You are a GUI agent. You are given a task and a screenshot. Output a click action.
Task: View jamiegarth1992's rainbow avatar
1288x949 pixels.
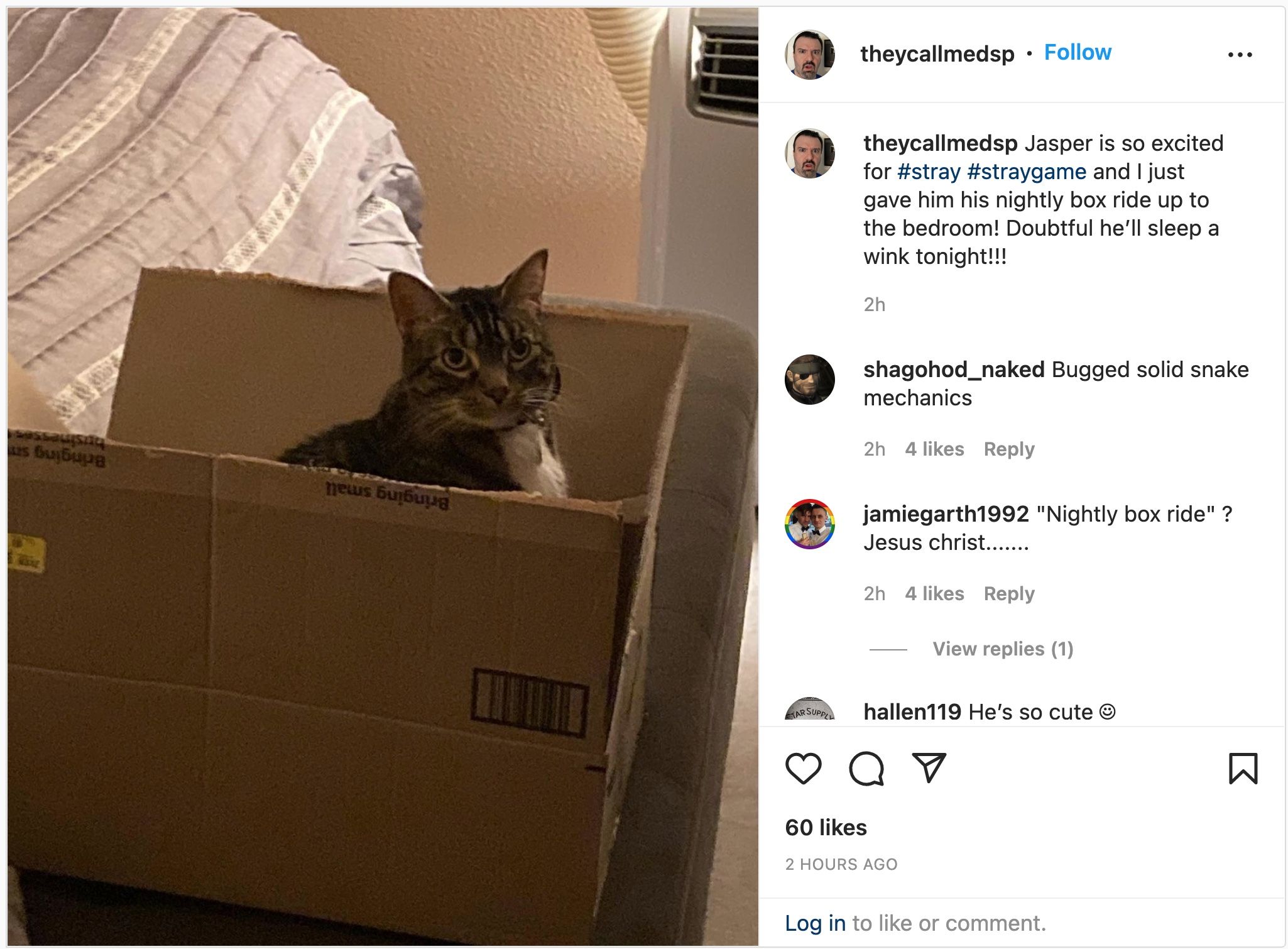click(x=810, y=524)
